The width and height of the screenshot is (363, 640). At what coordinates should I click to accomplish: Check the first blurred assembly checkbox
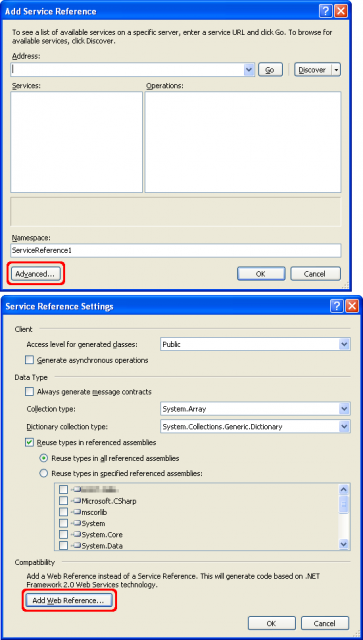(64, 489)
